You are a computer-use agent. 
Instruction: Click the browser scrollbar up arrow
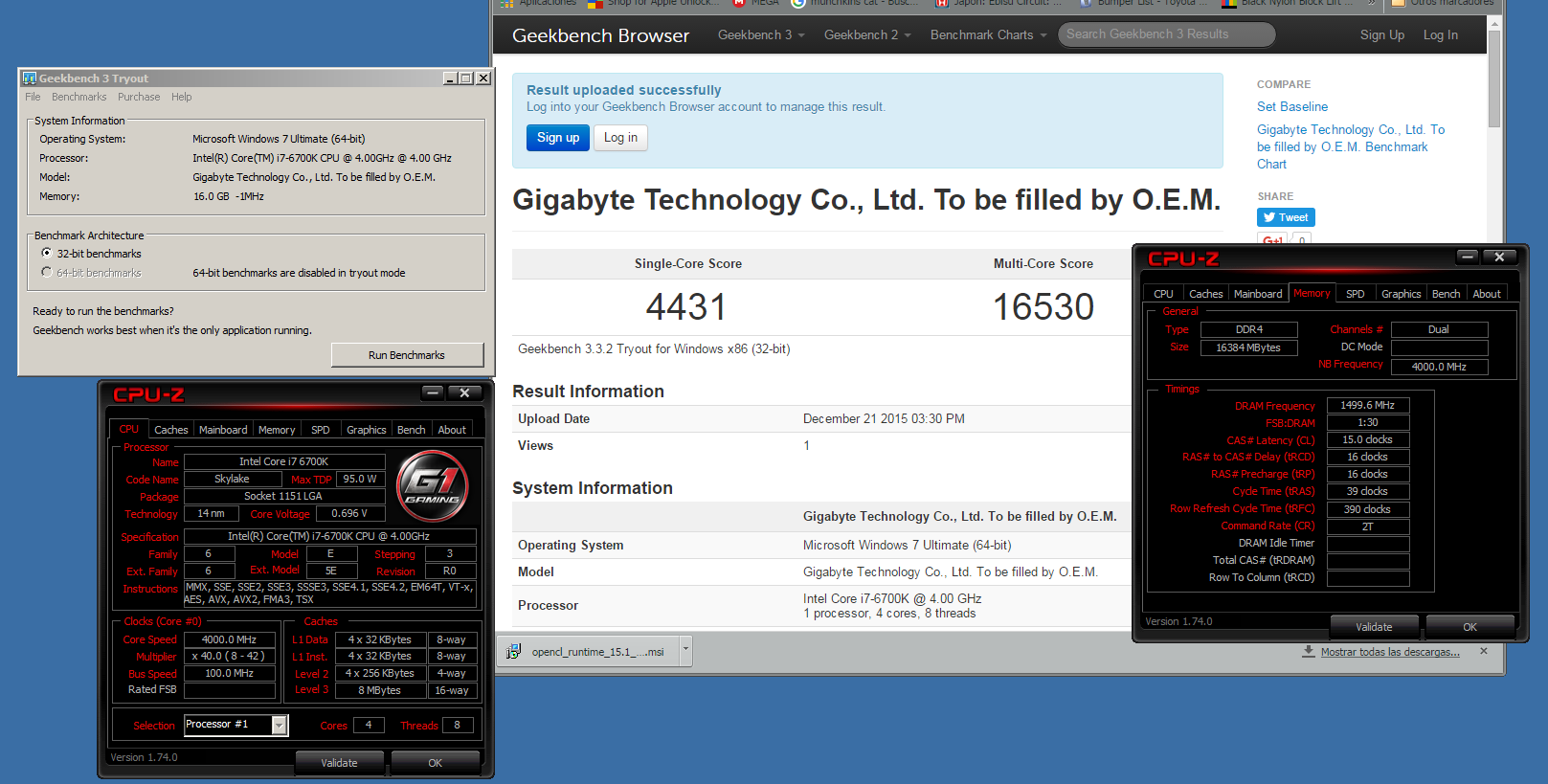click(1494, 22)
